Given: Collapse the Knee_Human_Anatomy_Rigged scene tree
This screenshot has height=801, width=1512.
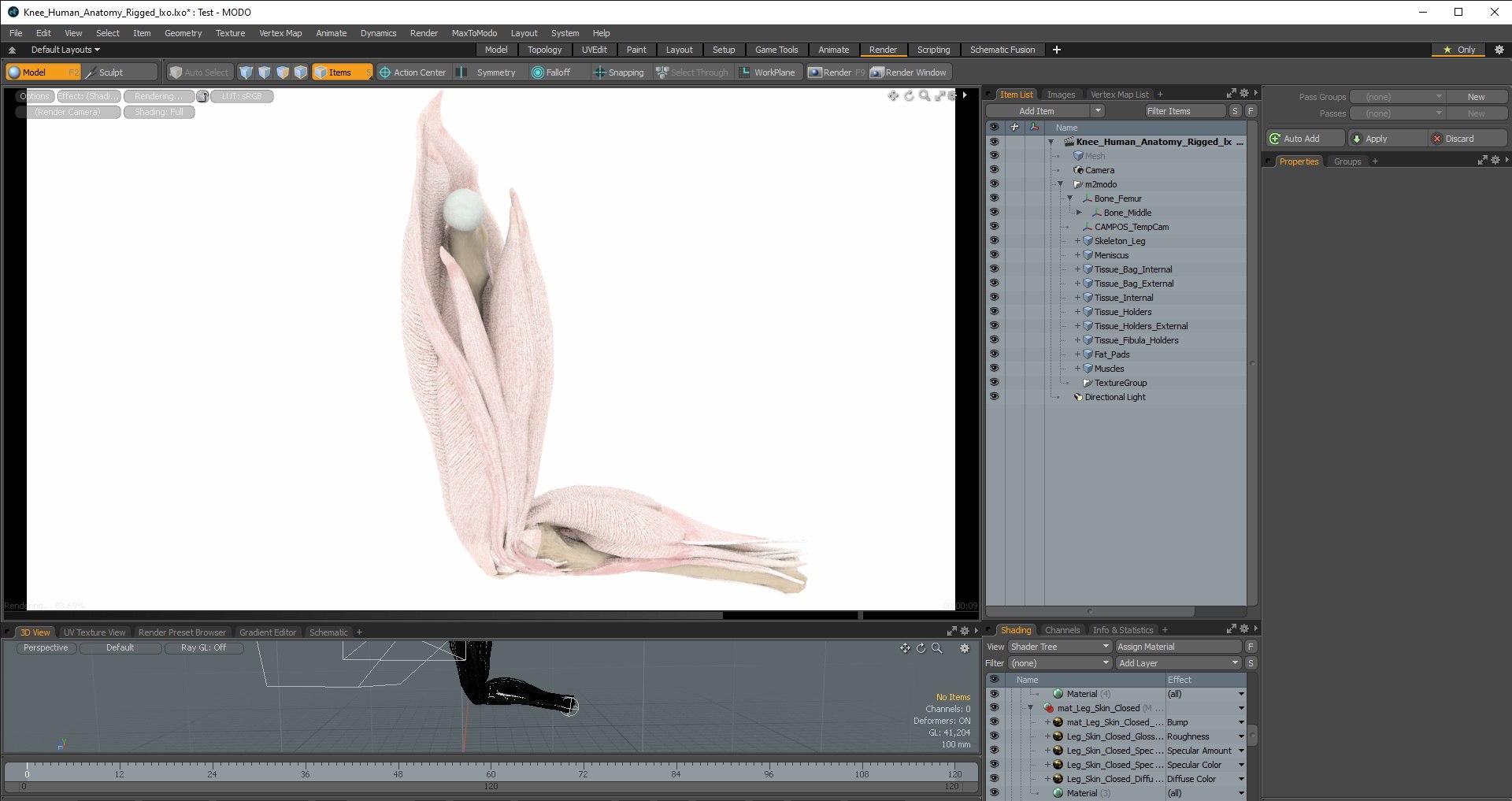Looking at the screenshot, I should coord(1051,143).
